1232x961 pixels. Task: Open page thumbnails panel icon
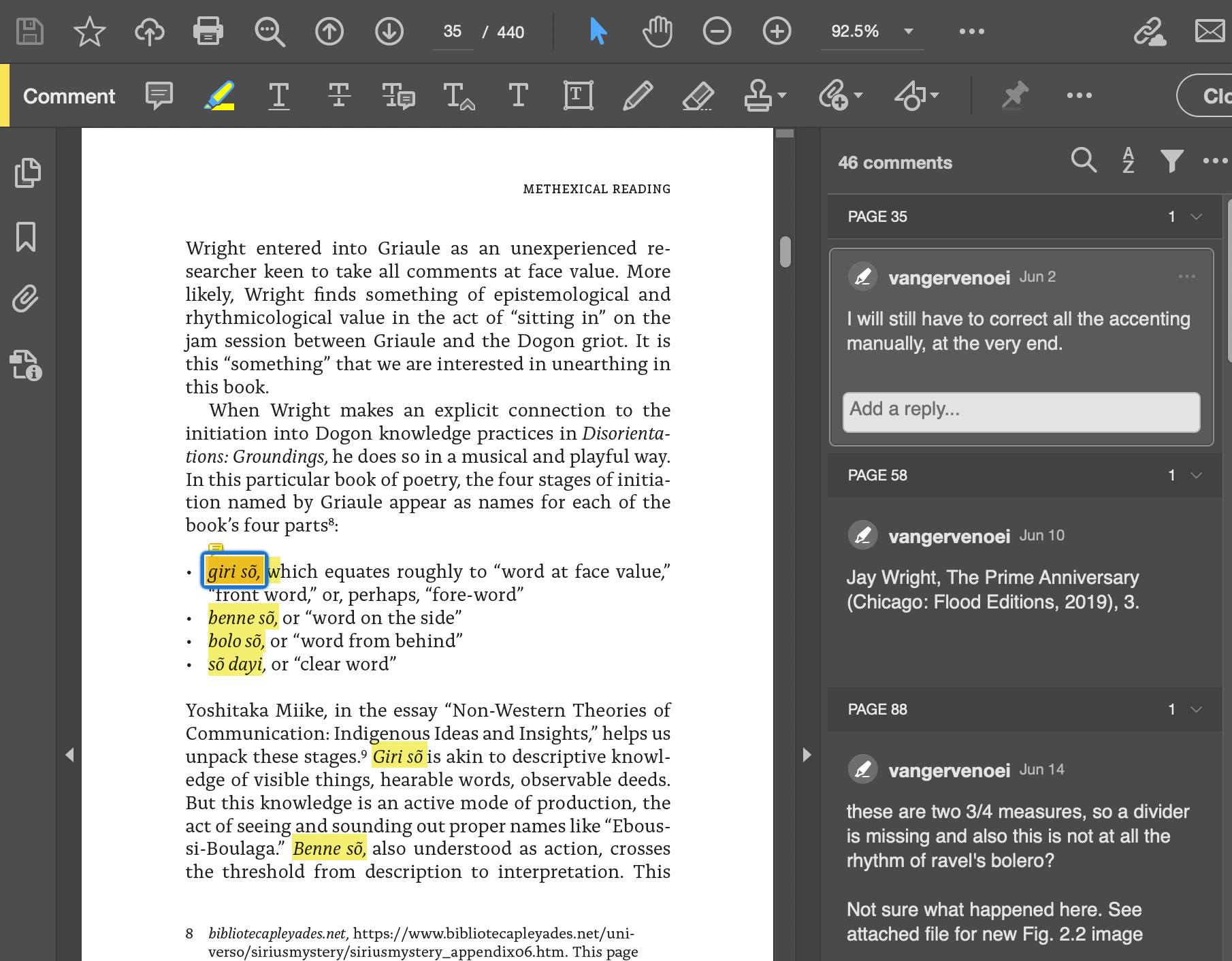27,173
